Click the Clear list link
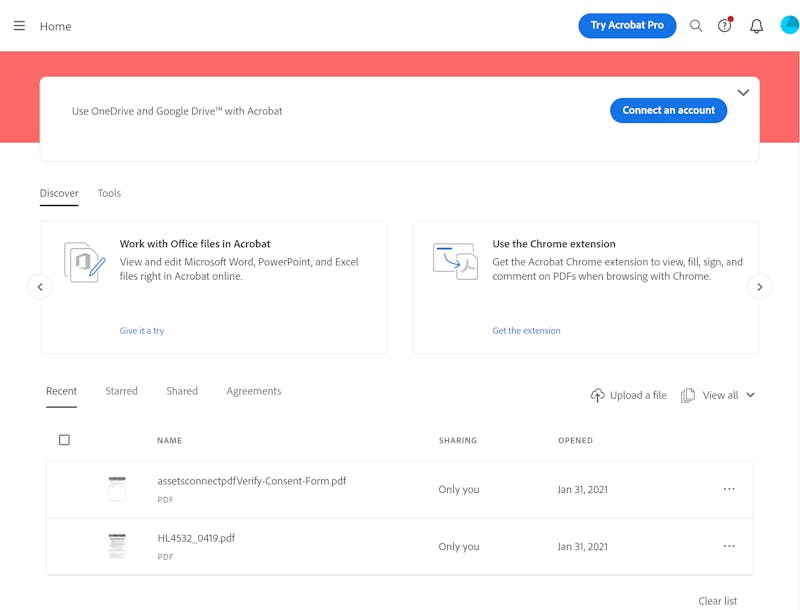This screenshot has width=800, height=610. click(717, 601)
